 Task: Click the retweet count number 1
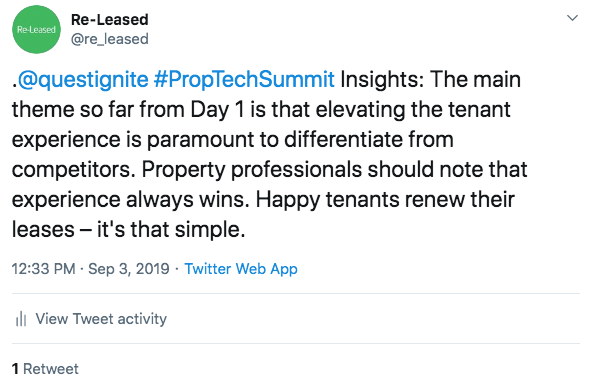pyautogui.click(x=15, y=369)
